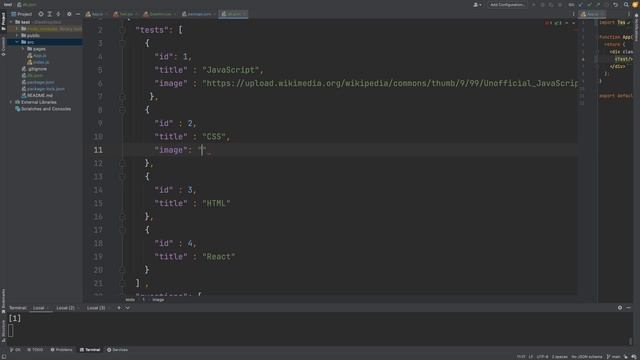Viewport: 640px width, 360px height.
Task: Toggle the fold end marker on line 12
Action: click(122, 163)
